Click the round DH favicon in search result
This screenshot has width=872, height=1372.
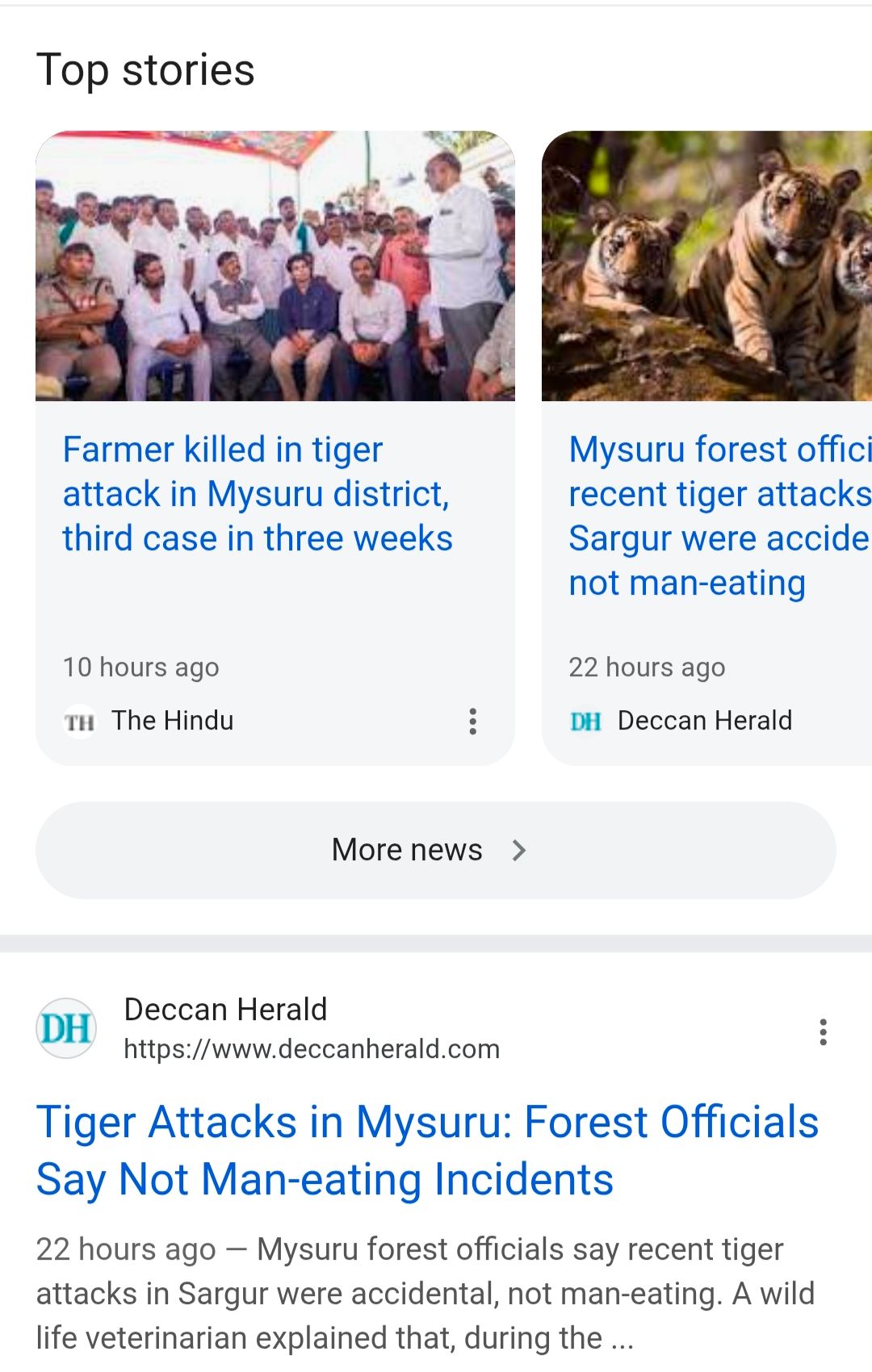pyautogui.click(x=66, y=1029)
